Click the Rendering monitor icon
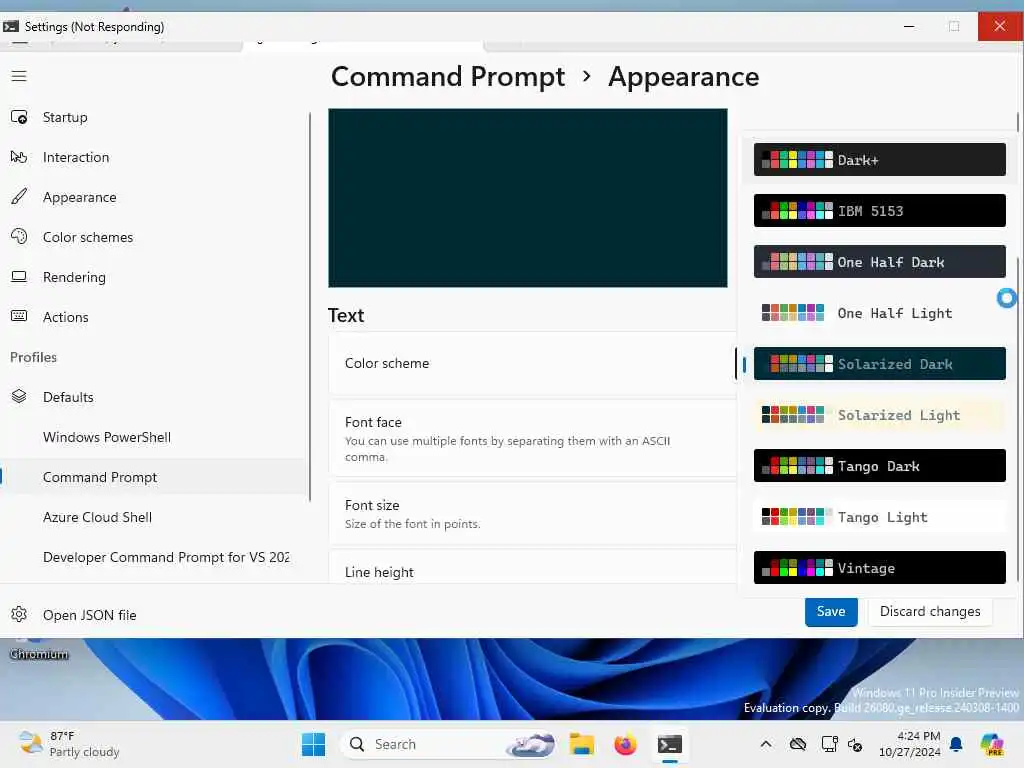1024x768 pixels. 19,276
